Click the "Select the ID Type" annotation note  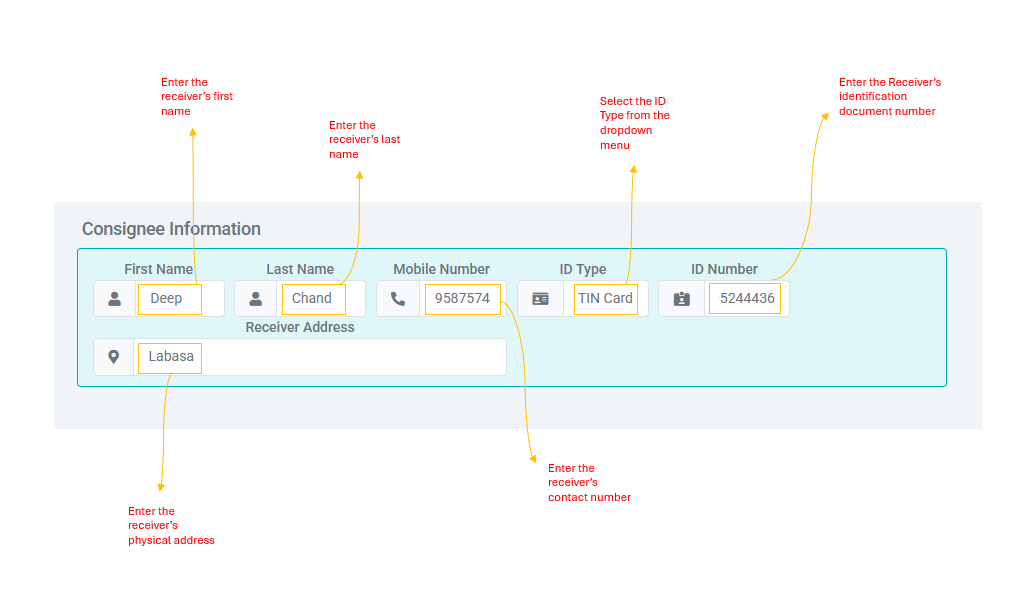(x=634, y=123)
